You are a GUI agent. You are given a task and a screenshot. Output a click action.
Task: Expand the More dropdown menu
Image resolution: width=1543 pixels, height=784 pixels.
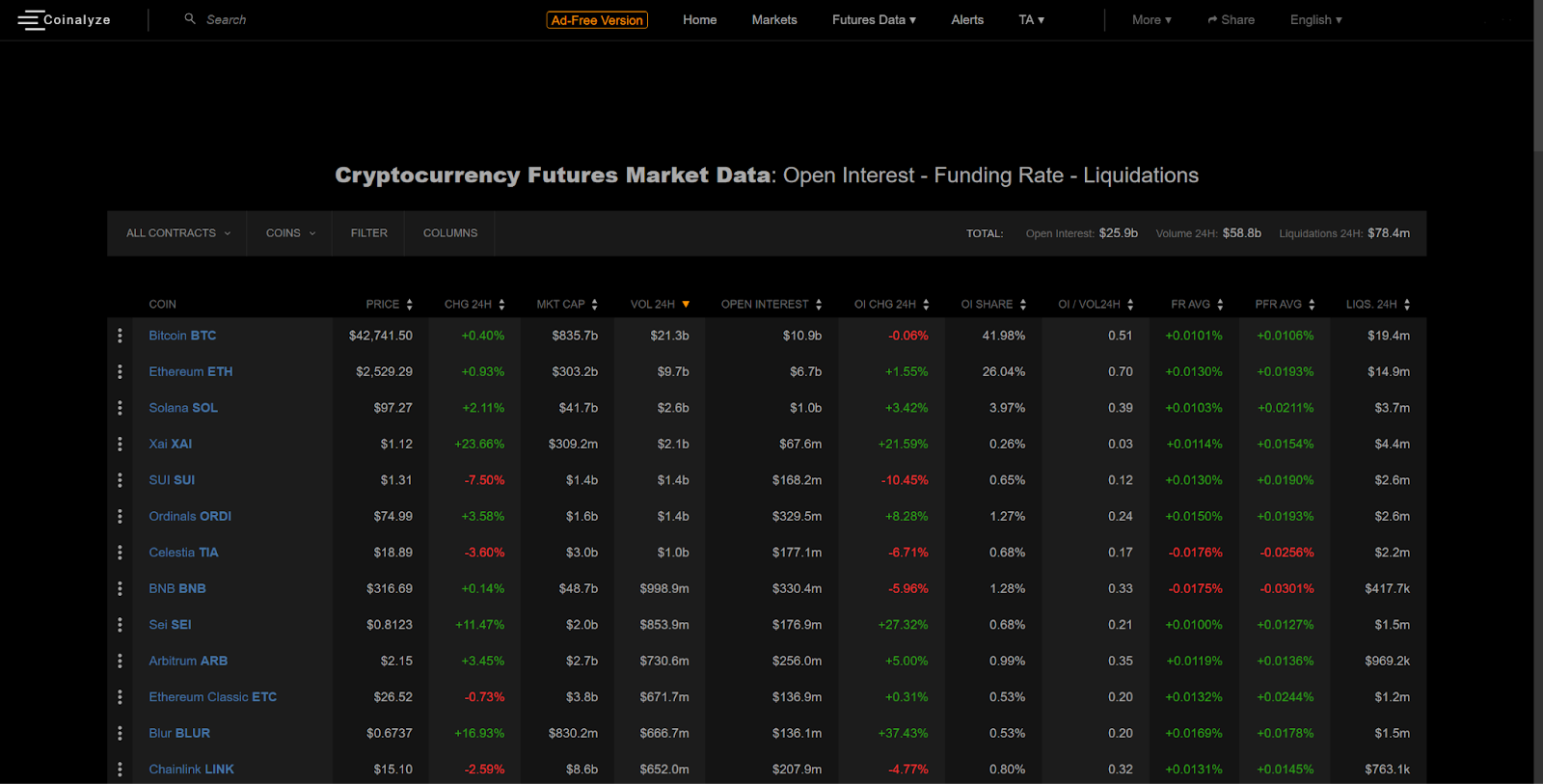click(1151, 19)
